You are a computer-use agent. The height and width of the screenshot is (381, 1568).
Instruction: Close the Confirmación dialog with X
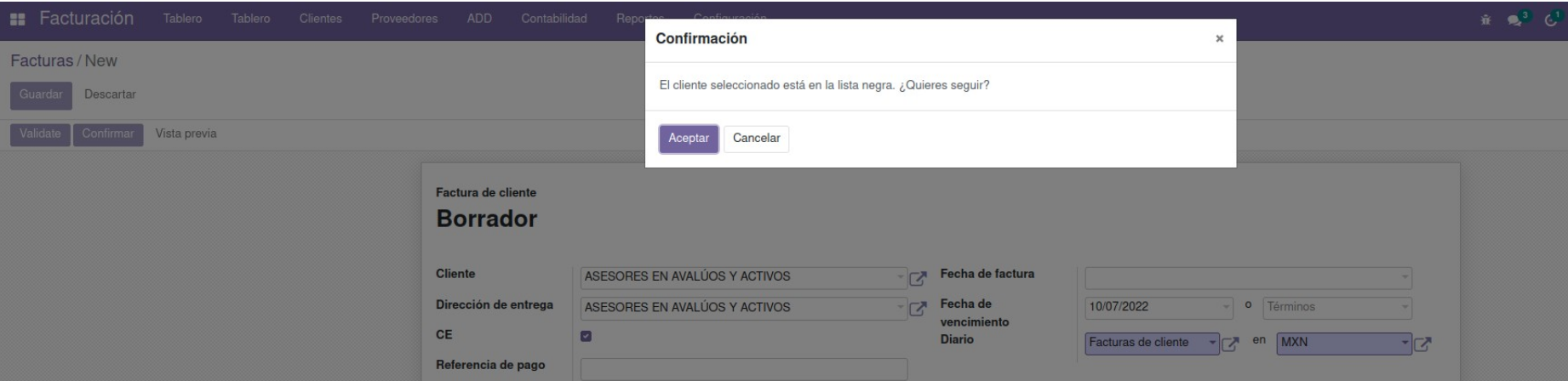tap(1219, 39)
